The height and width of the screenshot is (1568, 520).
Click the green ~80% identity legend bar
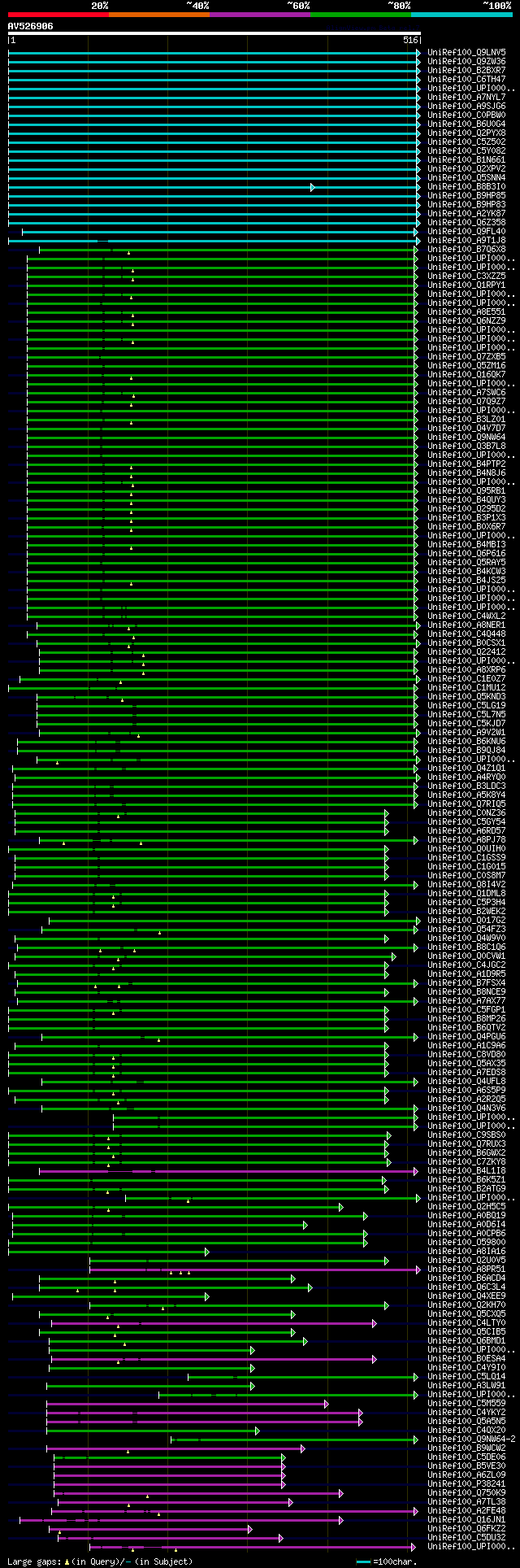pos(361,14)
